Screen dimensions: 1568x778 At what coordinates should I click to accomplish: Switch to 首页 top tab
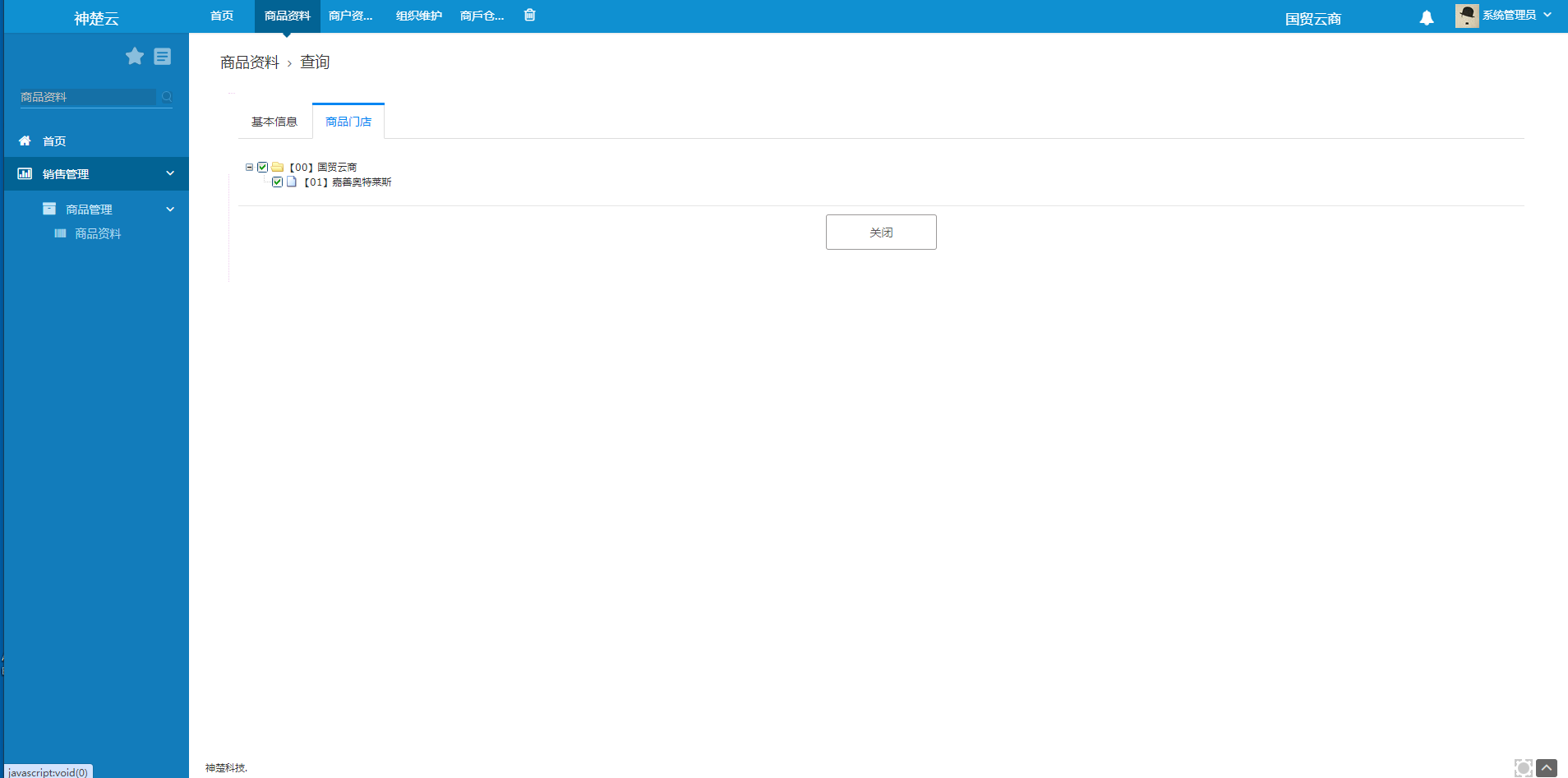tap(222, 16)
